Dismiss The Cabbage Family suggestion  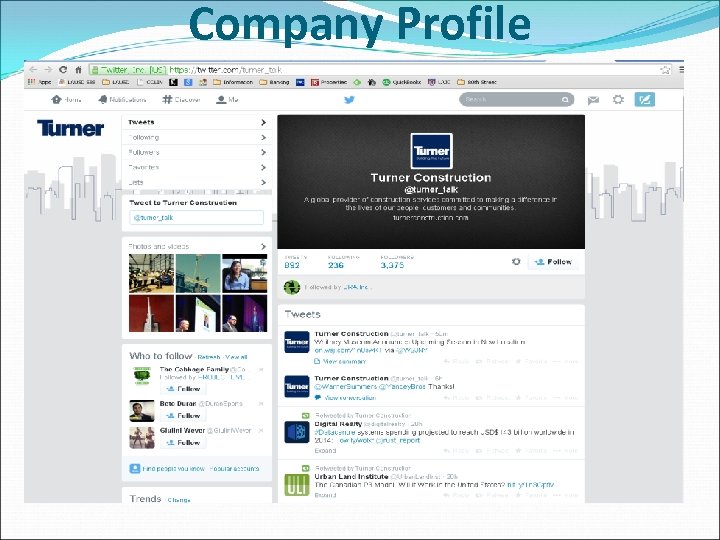(x=261, y=370)
